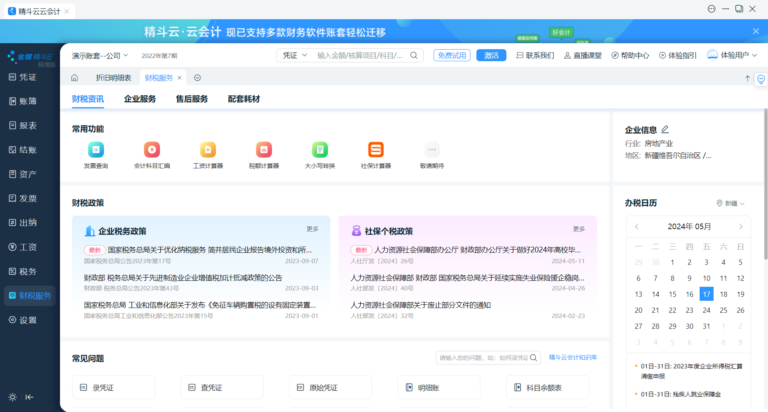
Task: Click 更多 in 社保个税政策 card
Action: [579, 229]
